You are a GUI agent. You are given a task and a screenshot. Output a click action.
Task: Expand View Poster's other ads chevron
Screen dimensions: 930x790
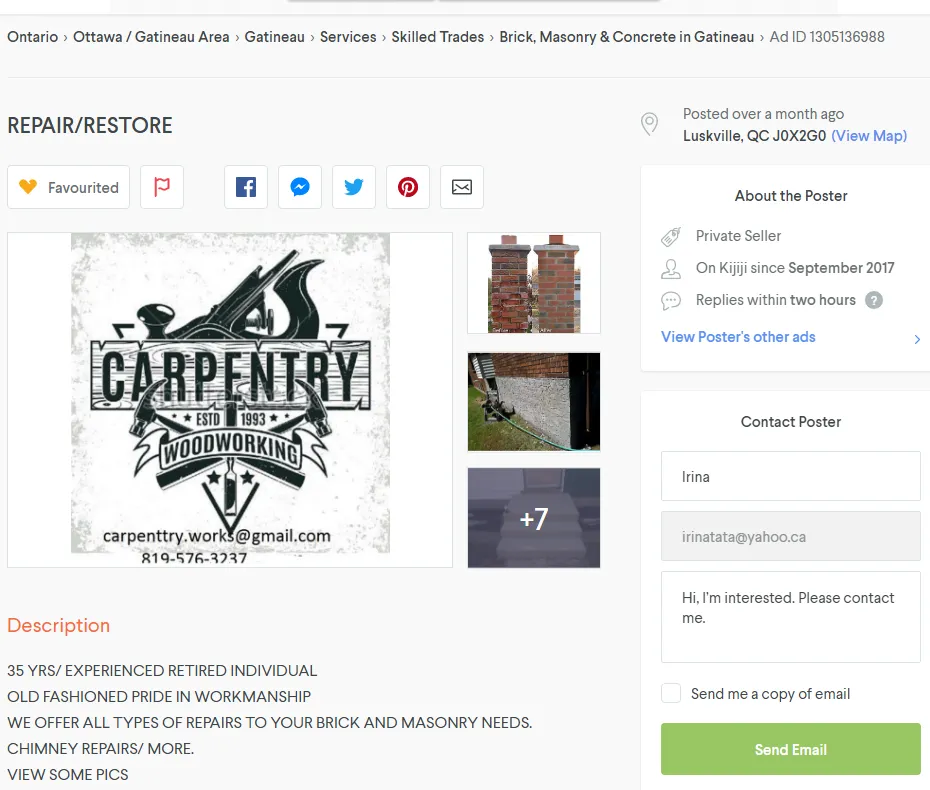917,339
